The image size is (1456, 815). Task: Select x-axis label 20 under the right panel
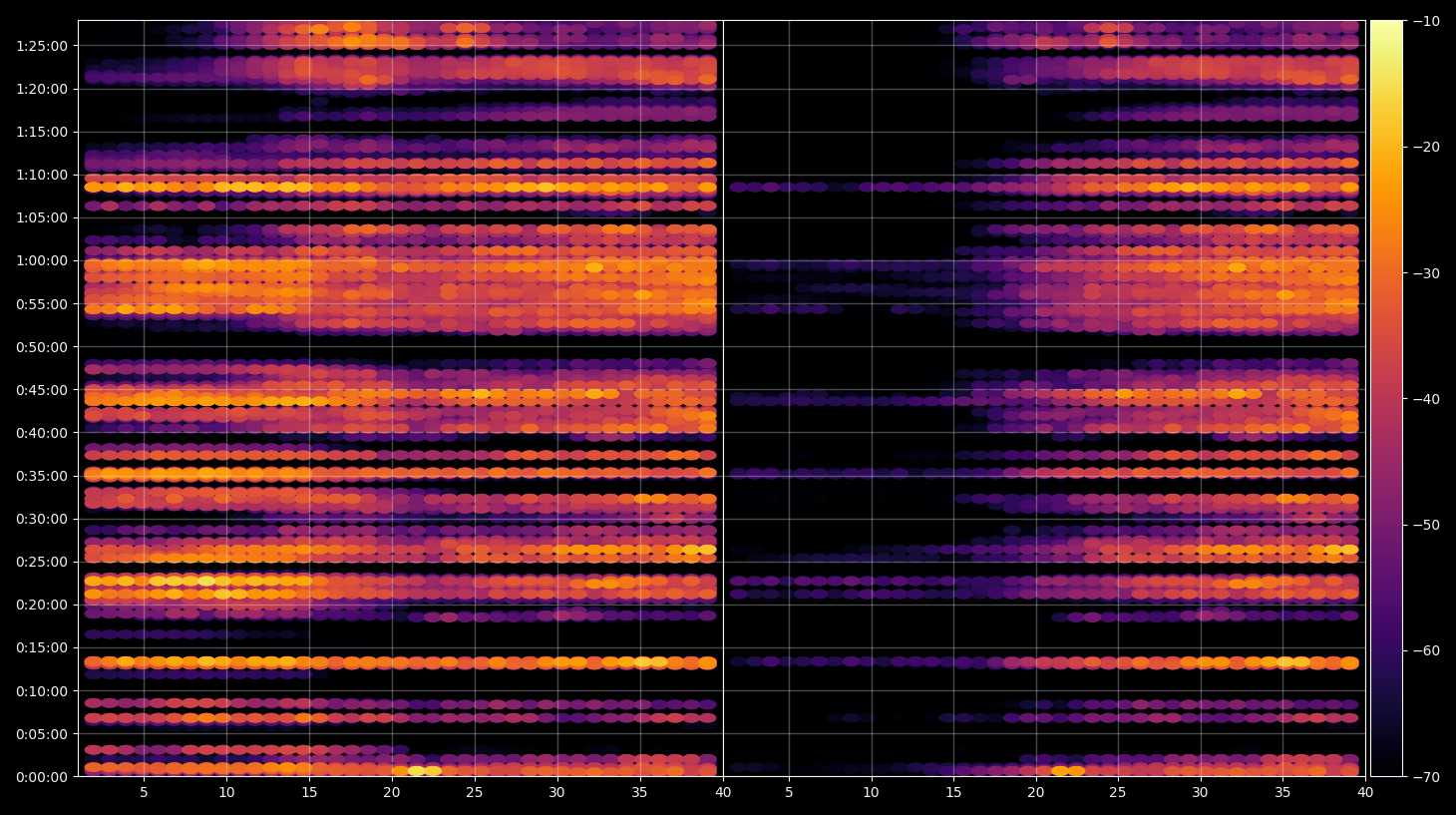(x=1036, y=793)
